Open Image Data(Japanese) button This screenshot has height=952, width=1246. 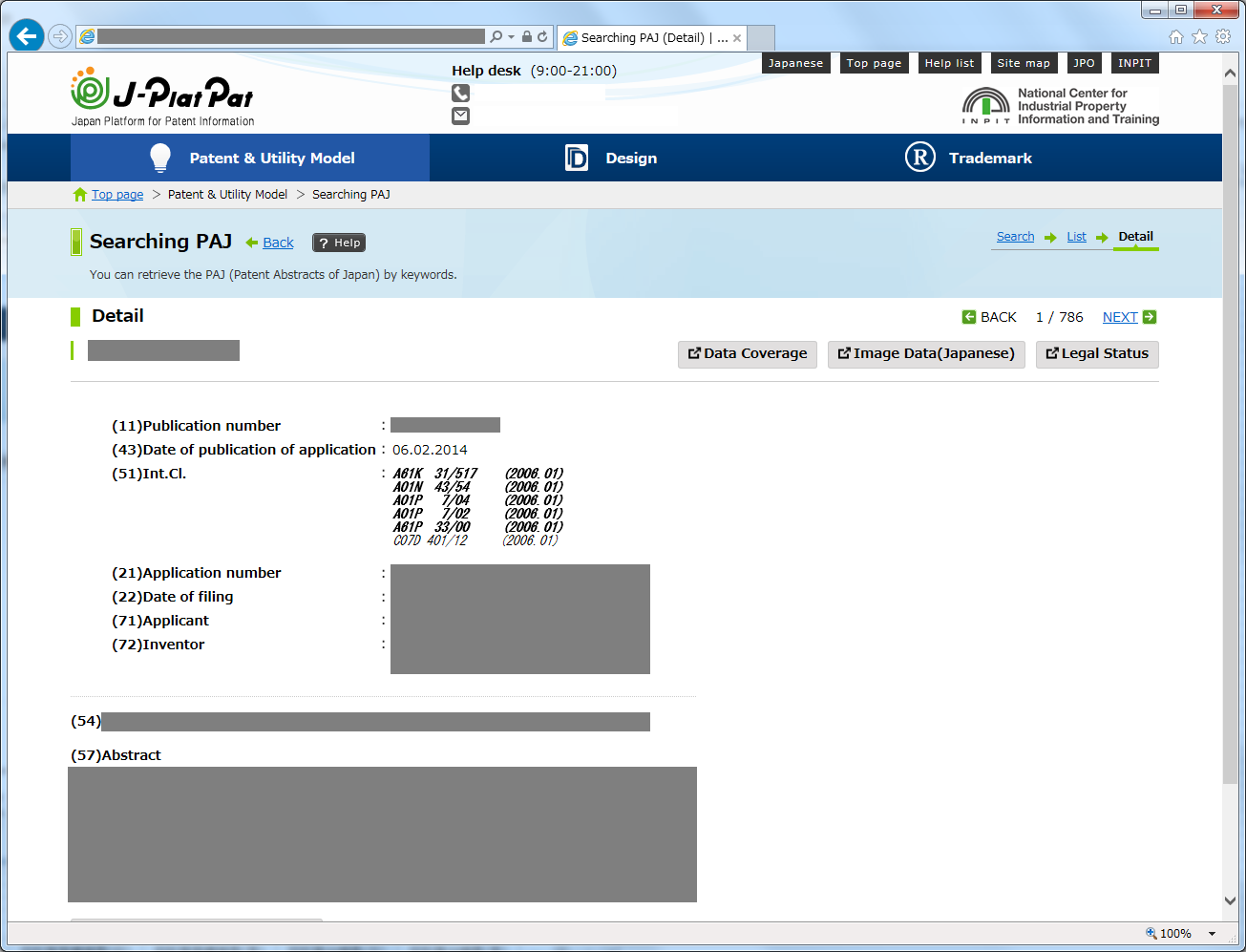click(x=926, y=354)
